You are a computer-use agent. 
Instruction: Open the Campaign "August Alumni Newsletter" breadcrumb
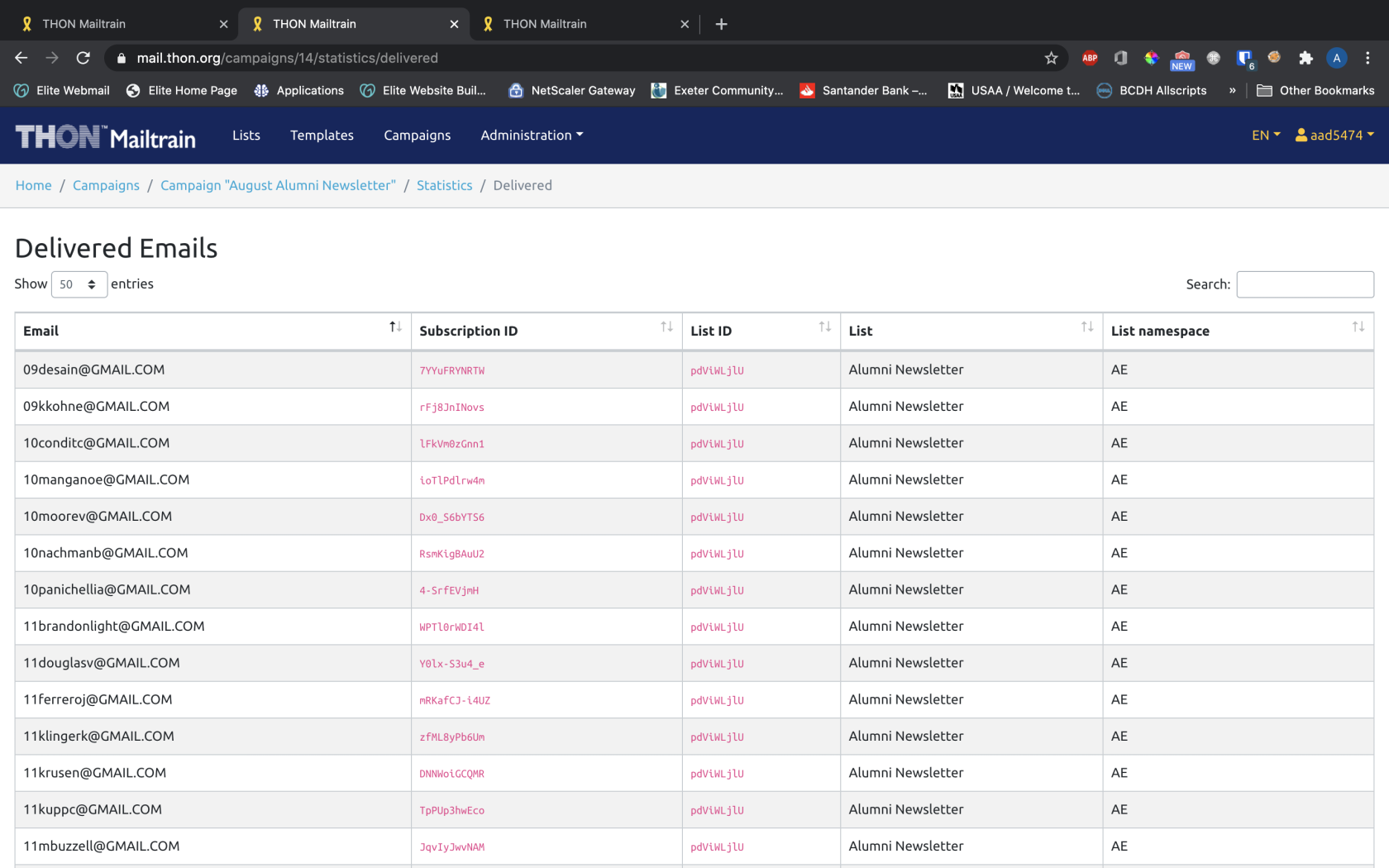[x=278, y=185]
